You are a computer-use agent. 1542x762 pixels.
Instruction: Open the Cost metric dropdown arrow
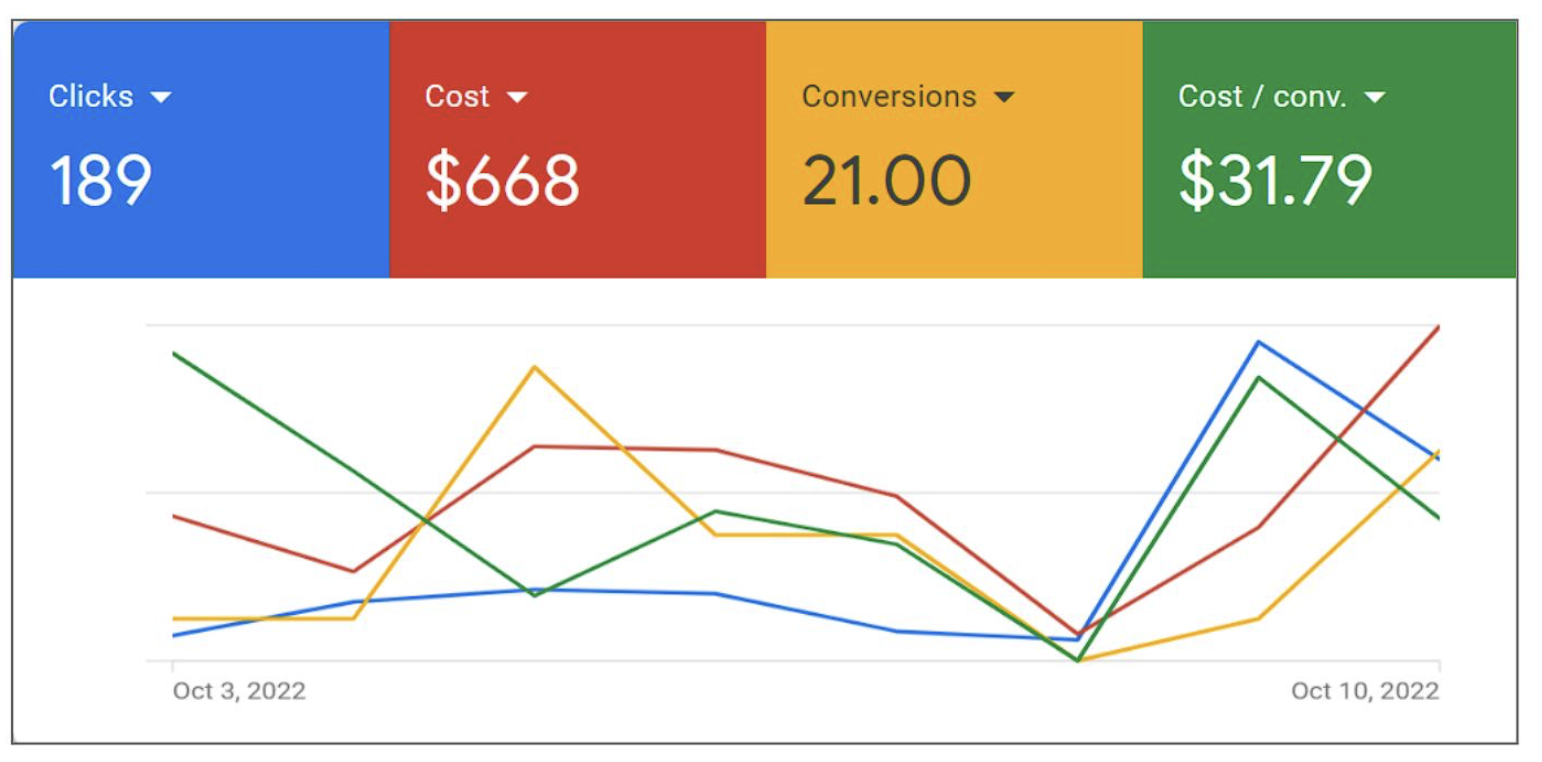coord(516,97)
